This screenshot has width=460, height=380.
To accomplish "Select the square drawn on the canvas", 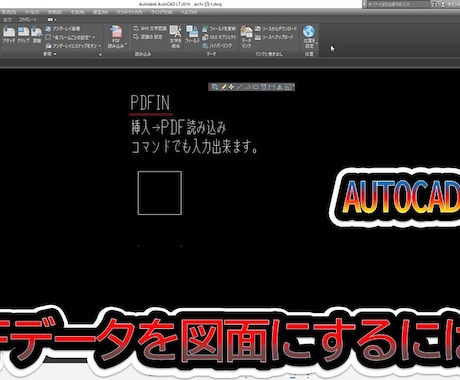I will point(160,193).
